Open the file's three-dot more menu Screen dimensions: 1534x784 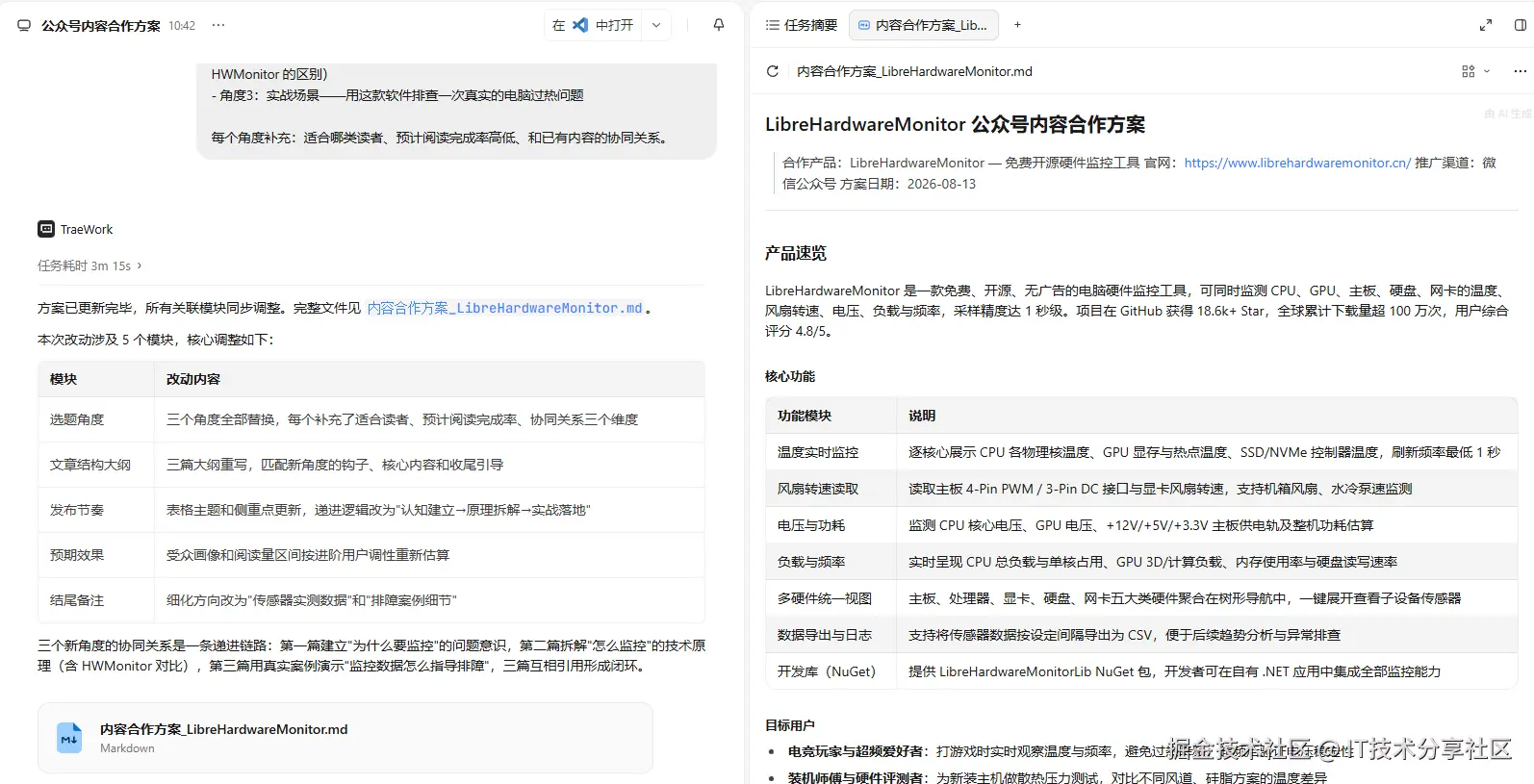coord(1521,71)
